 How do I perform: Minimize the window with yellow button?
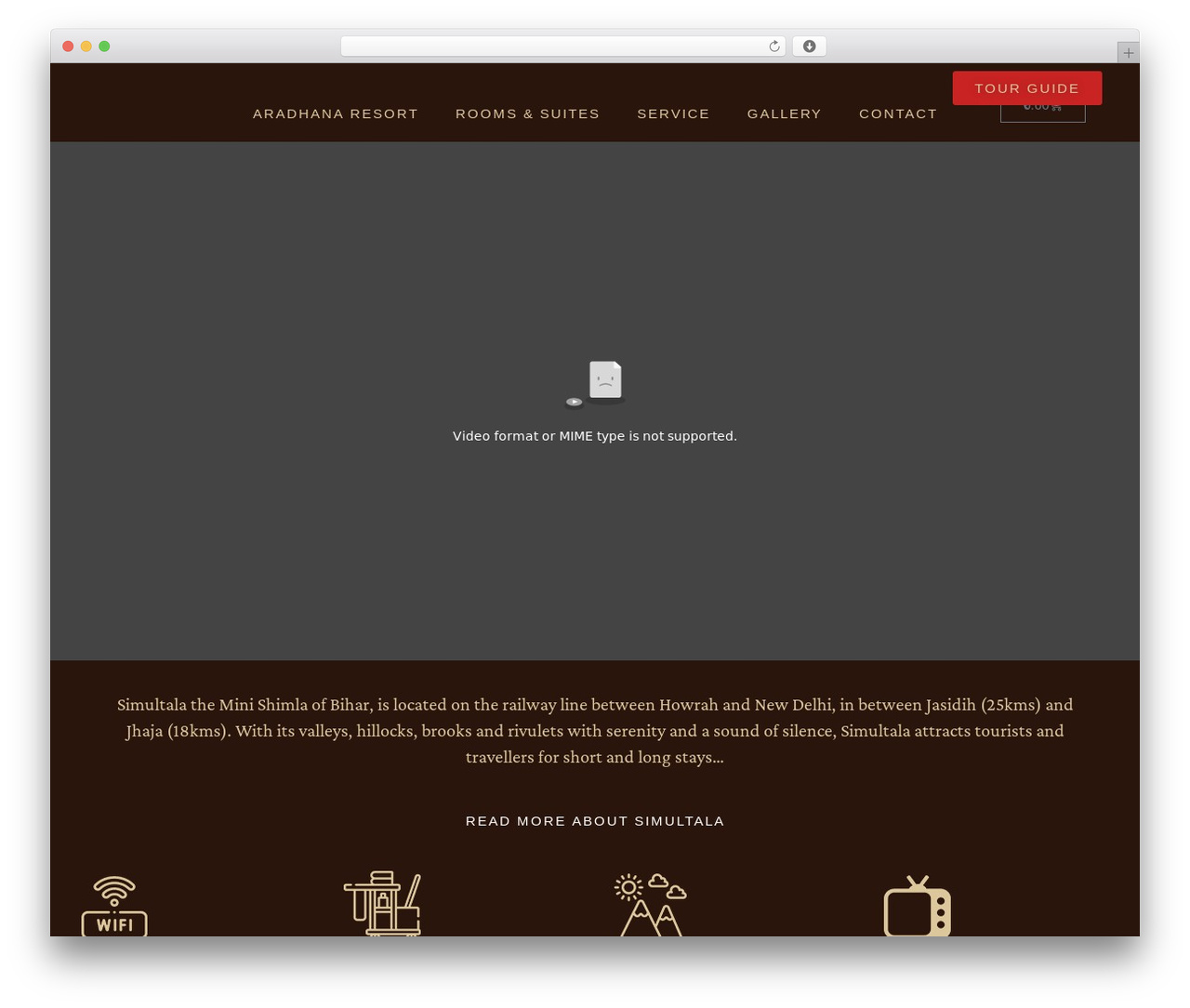click(86, 46)
